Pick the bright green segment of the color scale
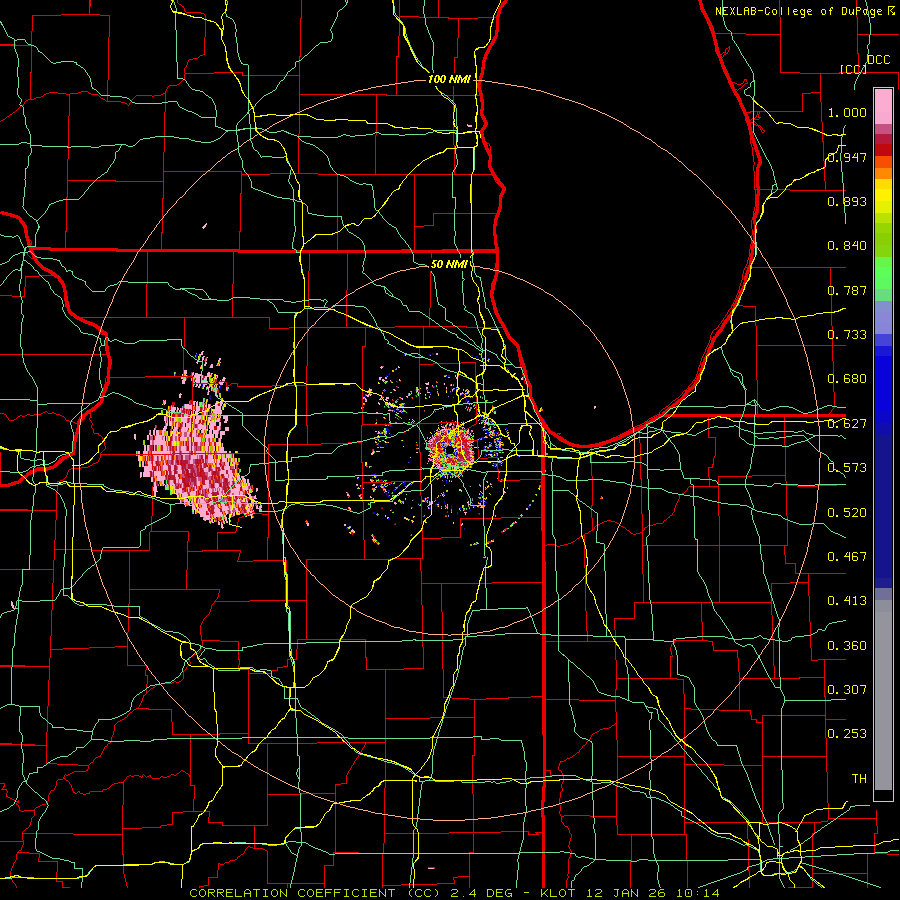 (x=883, y=273)
